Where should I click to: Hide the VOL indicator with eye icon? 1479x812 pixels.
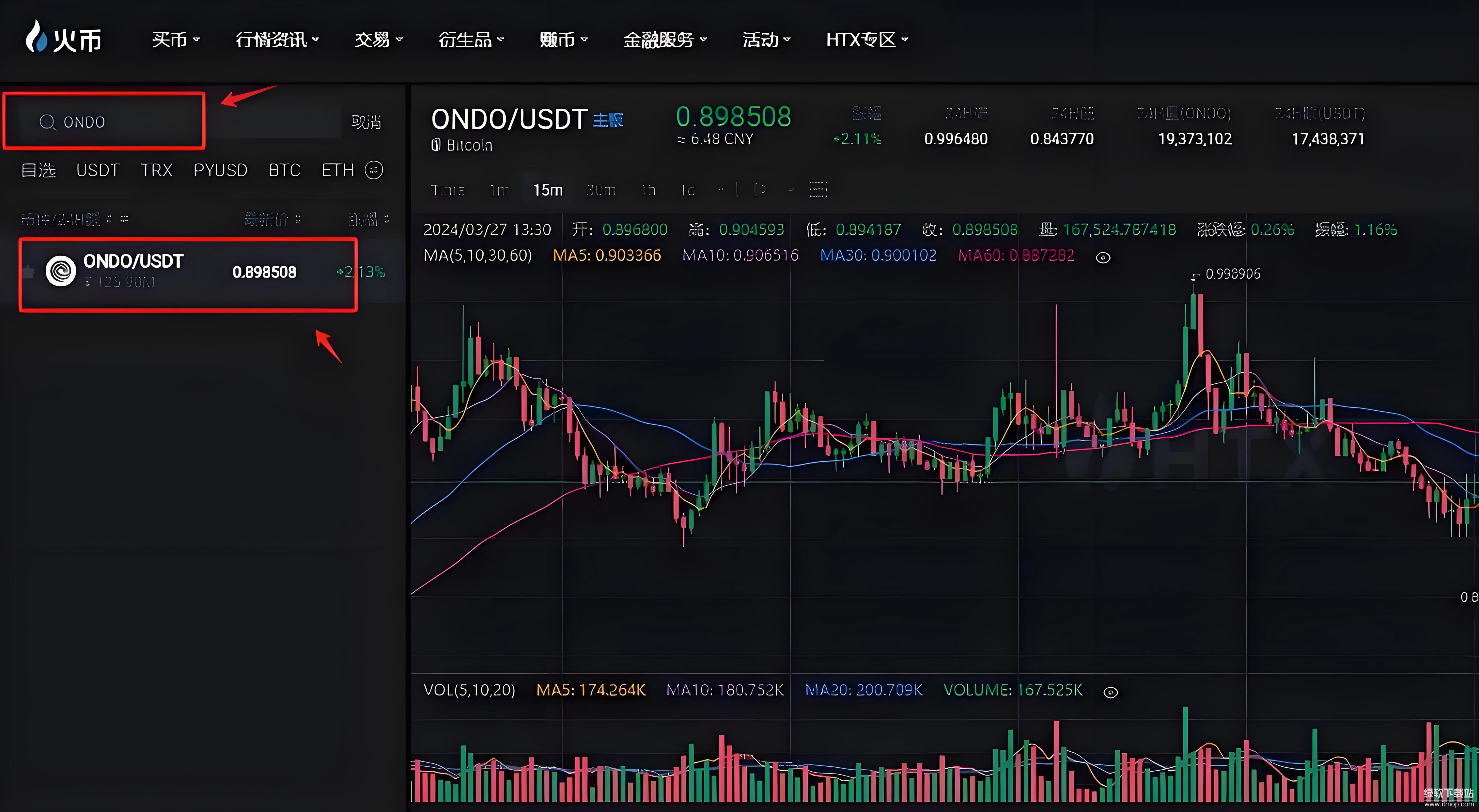1110,693
